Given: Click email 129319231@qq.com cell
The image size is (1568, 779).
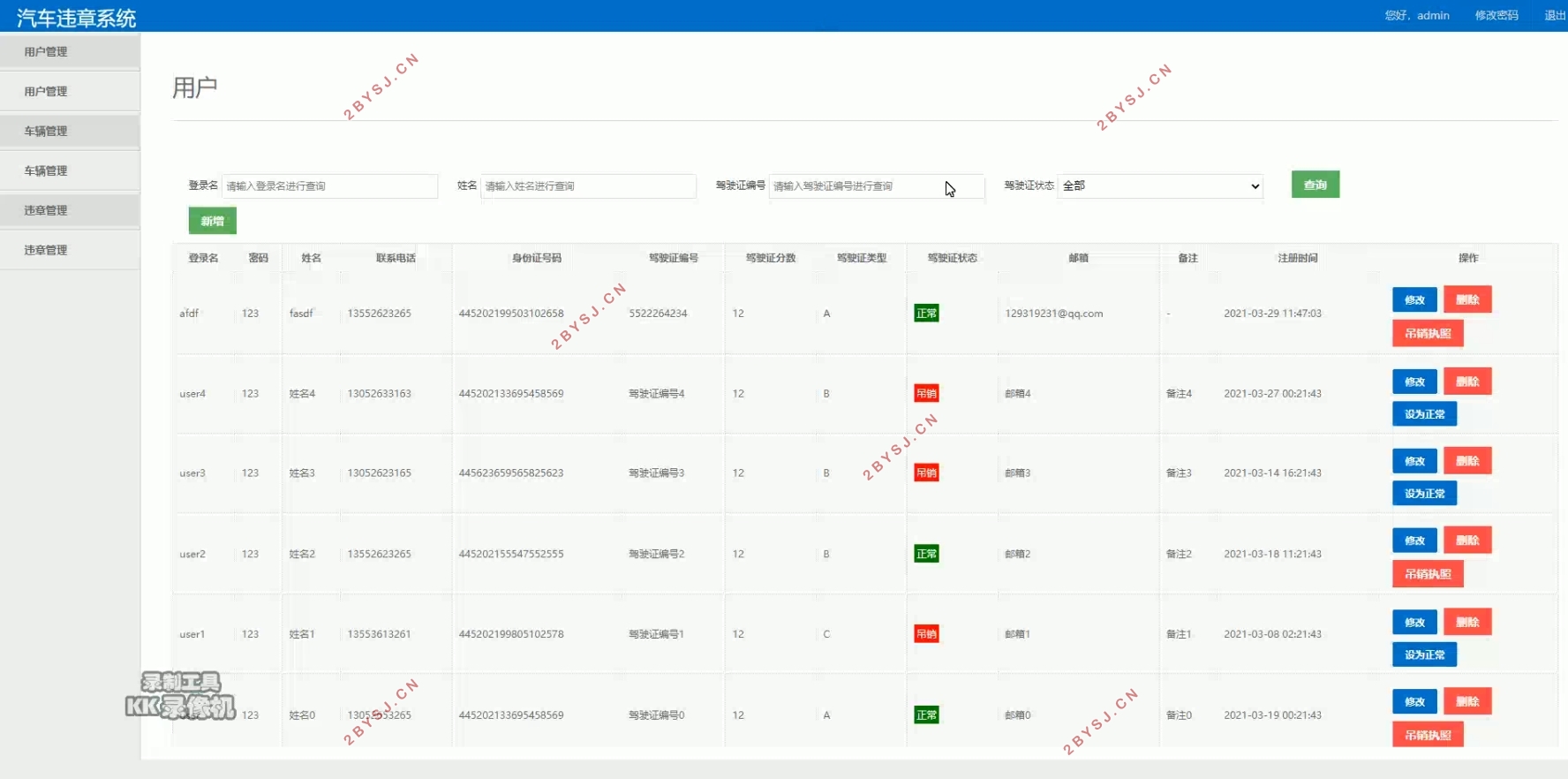Looking at the screenshot, I should tap(1054, 314).
